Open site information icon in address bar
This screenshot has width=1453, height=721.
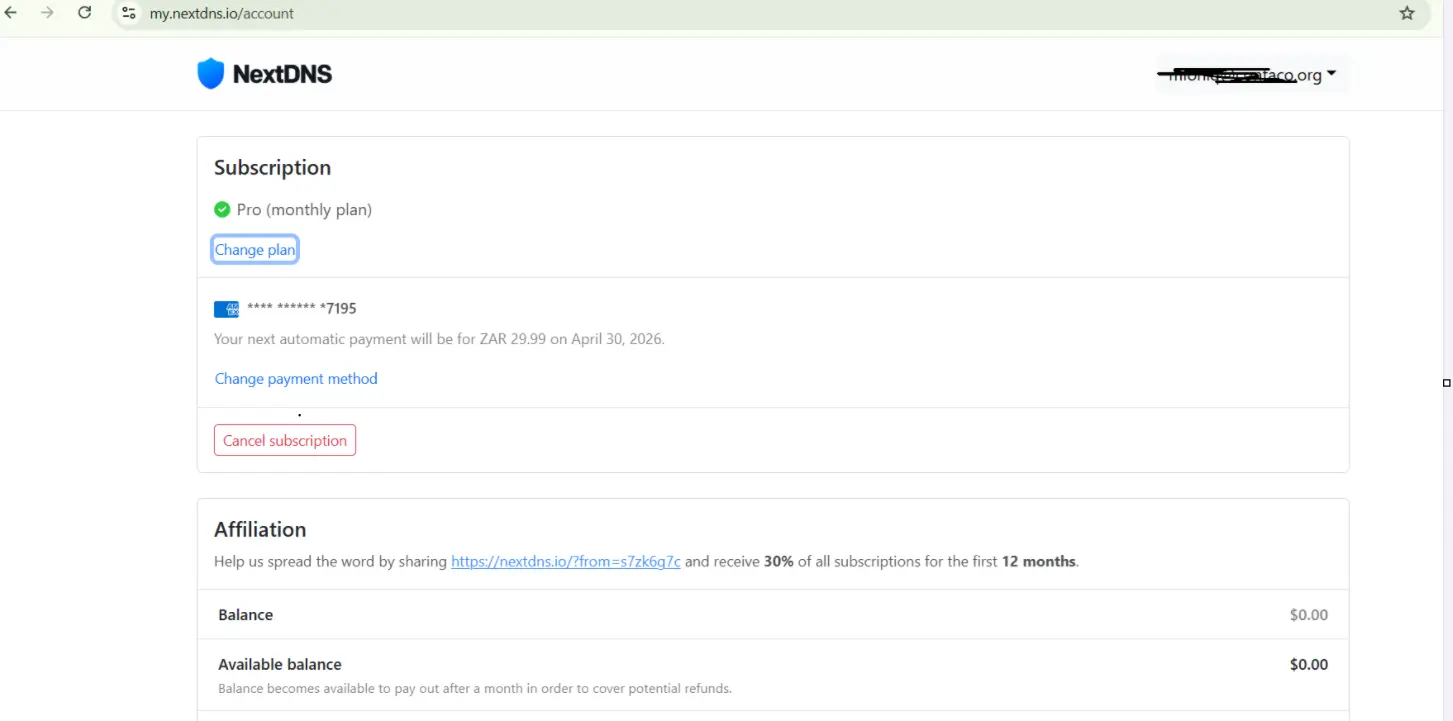(129, 13)
